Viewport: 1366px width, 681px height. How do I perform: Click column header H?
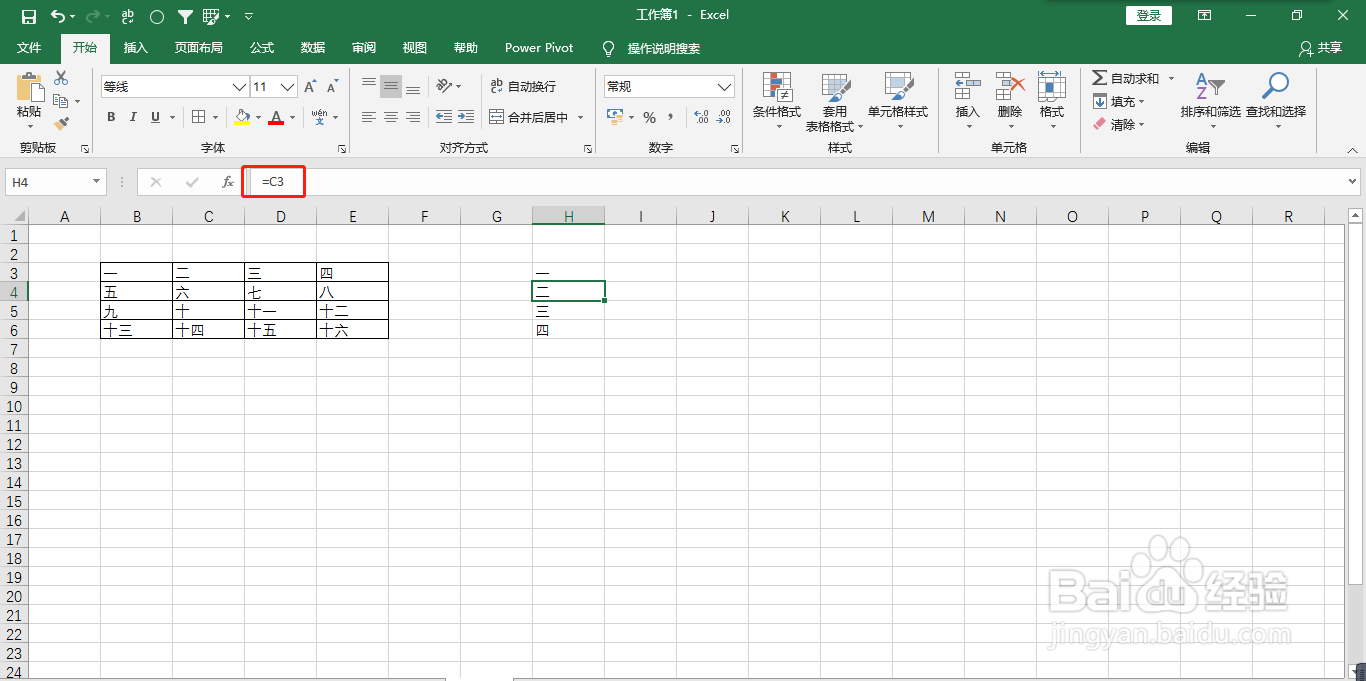click(568, 216)
